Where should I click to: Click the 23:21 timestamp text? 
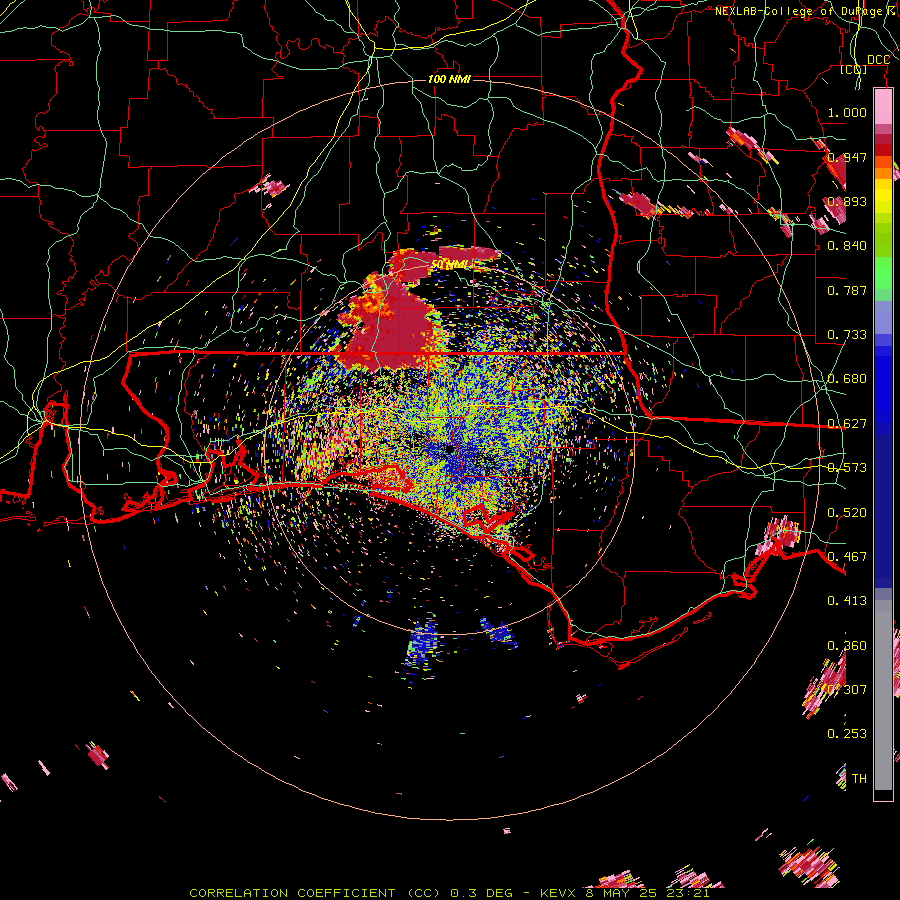click(x=688, y=893)
